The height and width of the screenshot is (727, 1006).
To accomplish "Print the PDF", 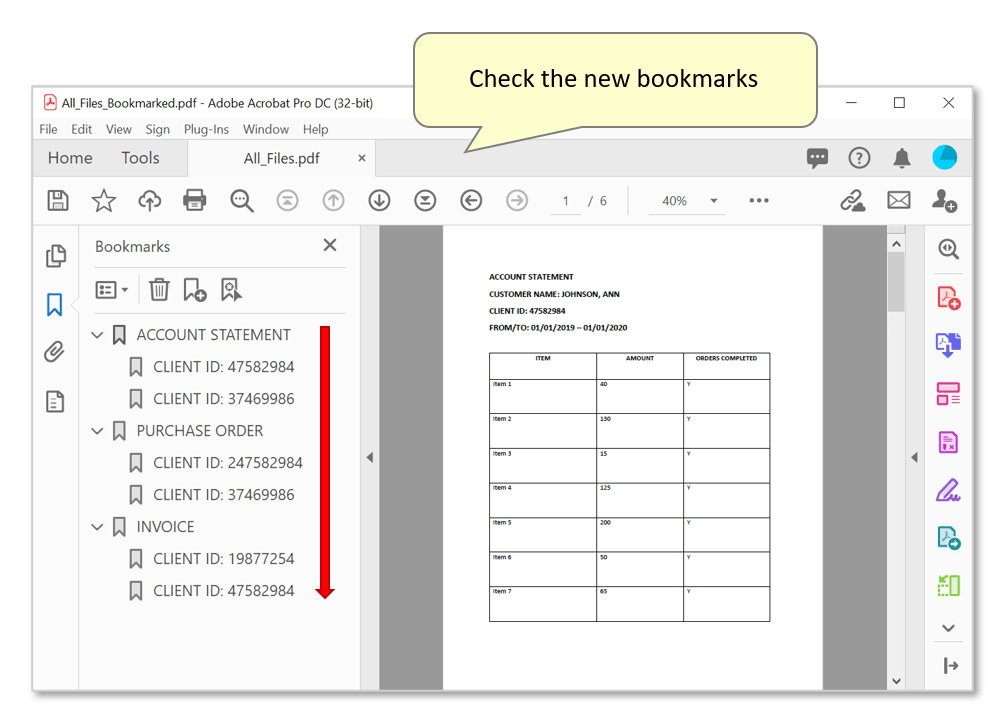I will pyautogui.click(x=194, y=200).
